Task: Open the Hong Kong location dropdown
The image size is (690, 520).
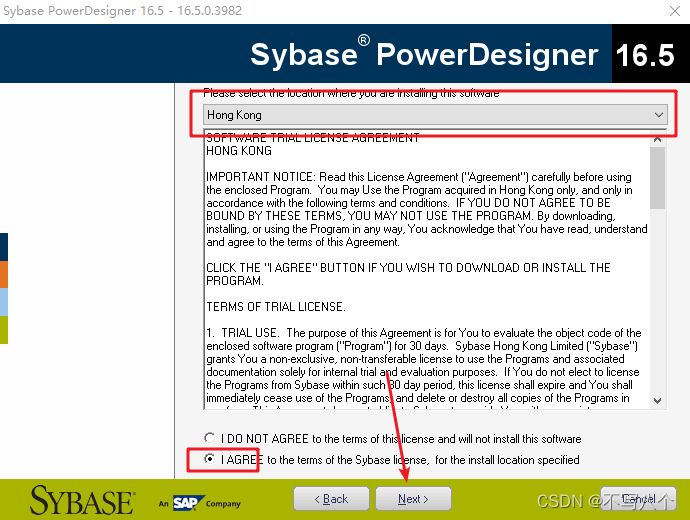Action: pos(435,115)
